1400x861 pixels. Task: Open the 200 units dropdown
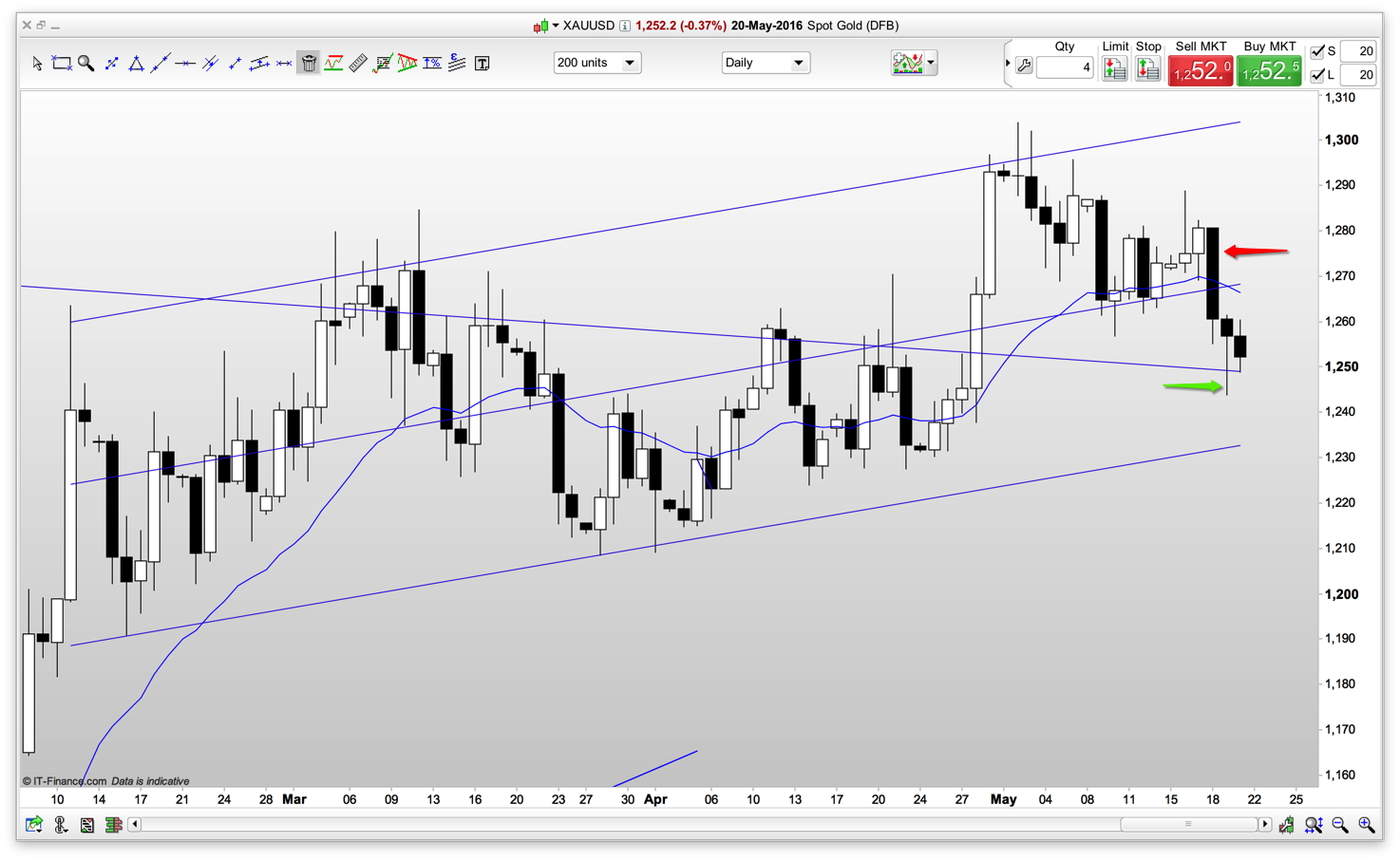pos(596,63)
